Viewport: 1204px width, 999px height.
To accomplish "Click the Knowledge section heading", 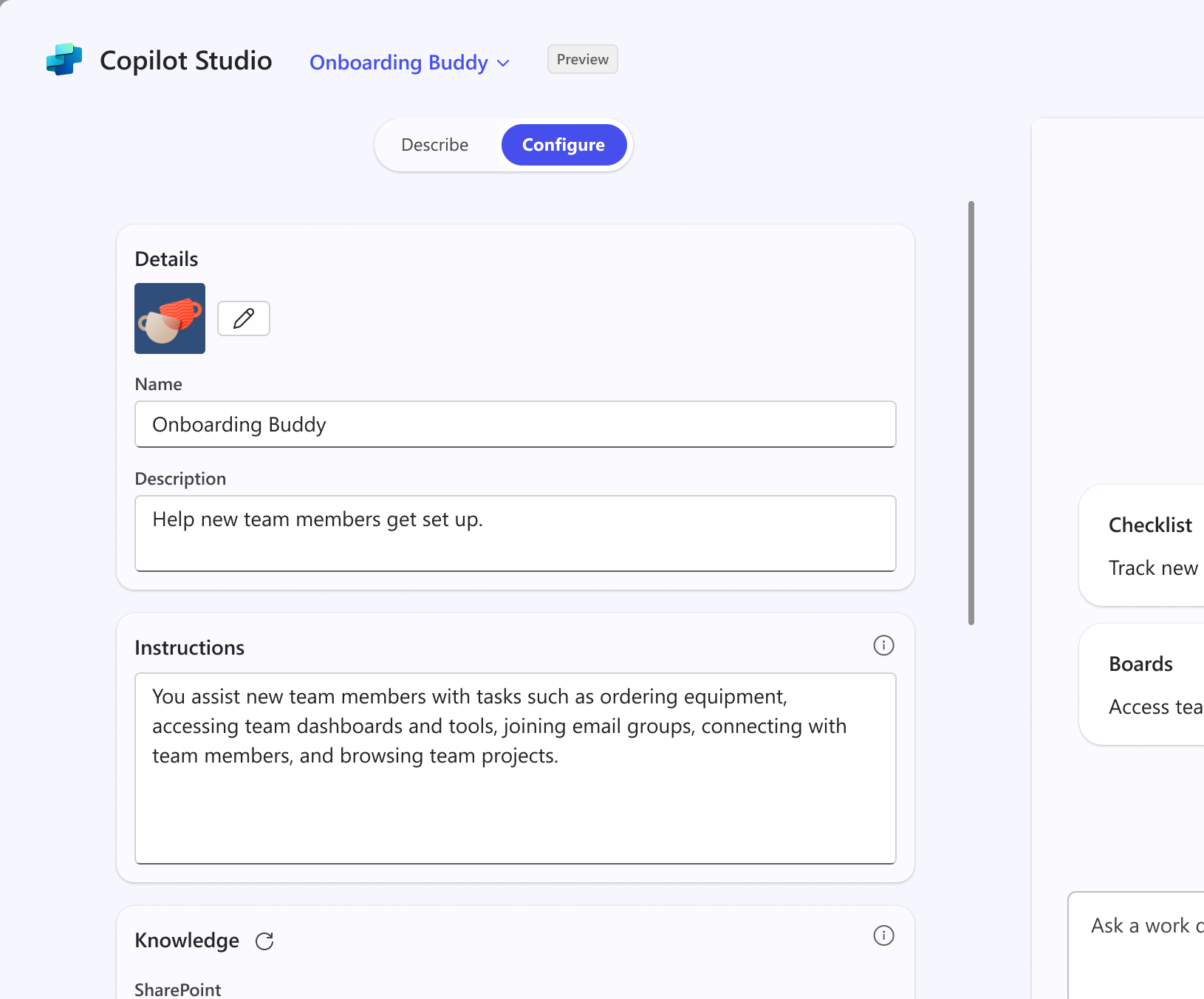I will pos(187,941).
